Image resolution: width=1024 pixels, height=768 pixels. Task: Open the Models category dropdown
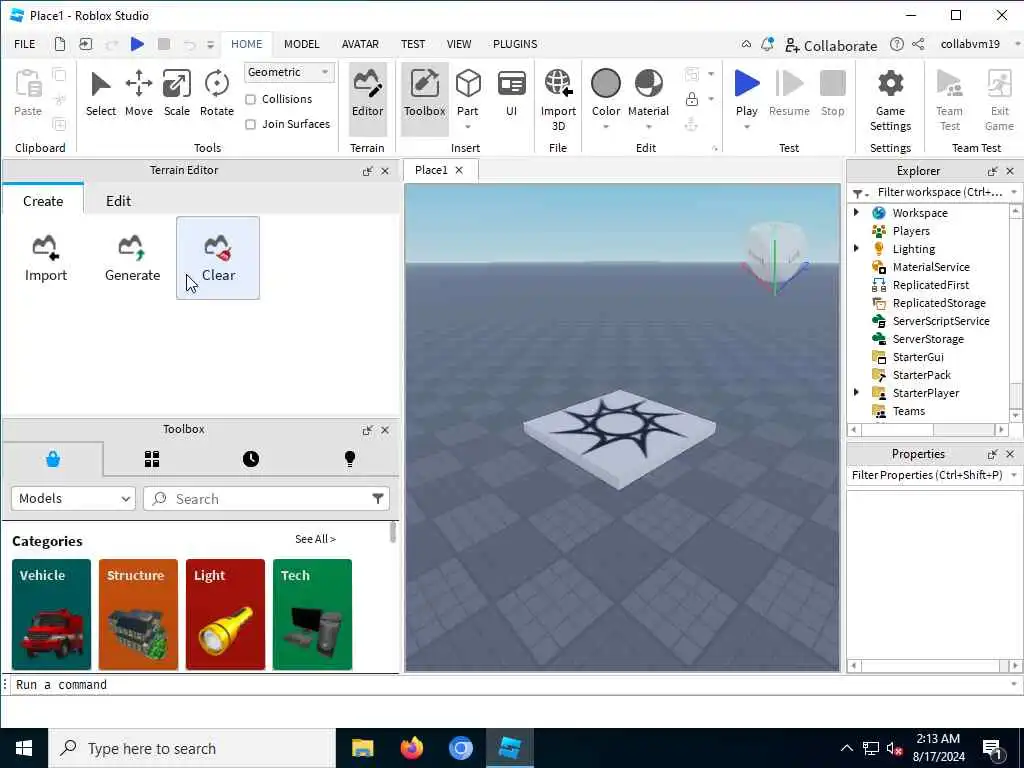tap(73, 499)
